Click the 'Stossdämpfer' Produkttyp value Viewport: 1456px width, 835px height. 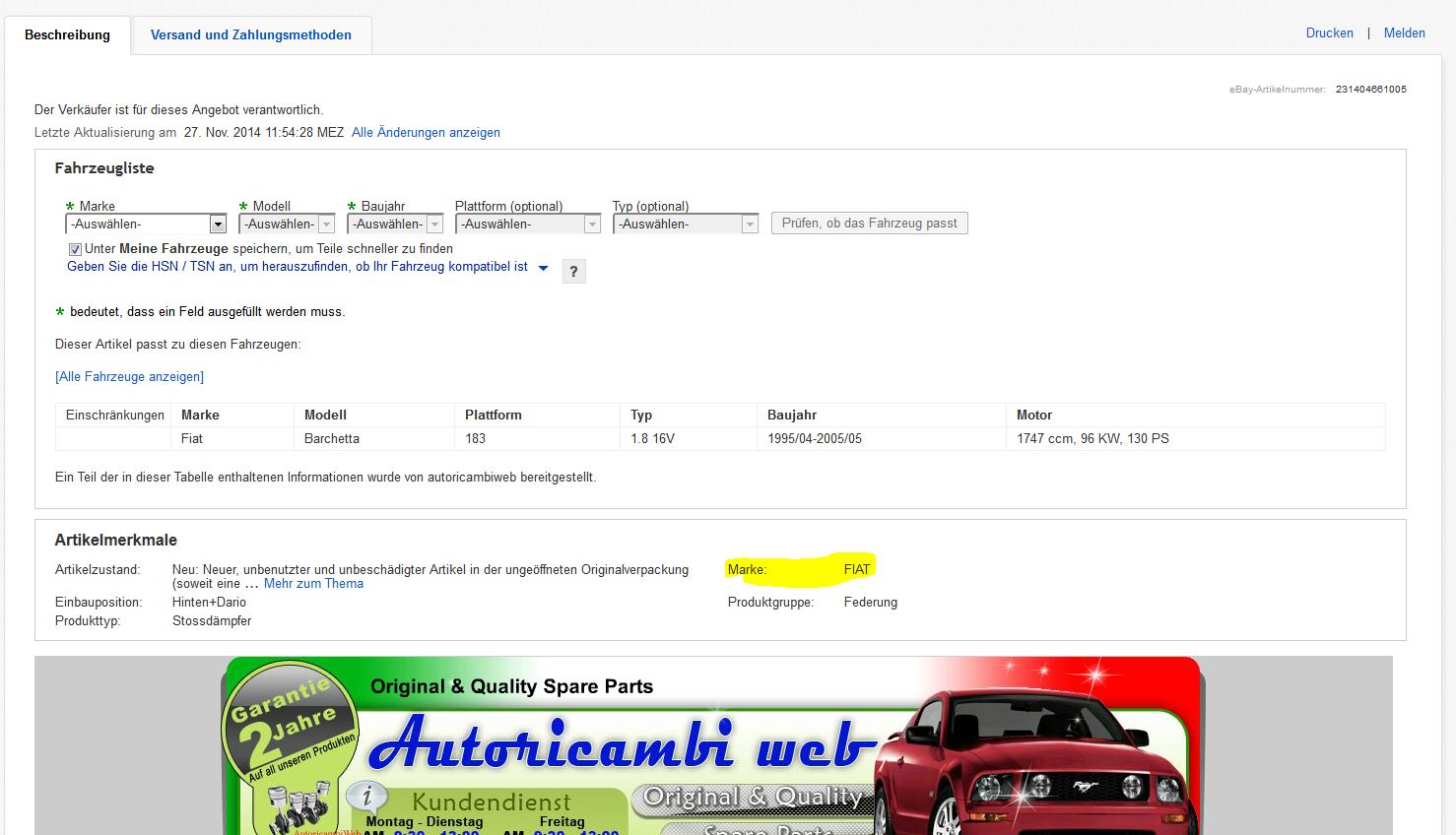coord(212,620)
